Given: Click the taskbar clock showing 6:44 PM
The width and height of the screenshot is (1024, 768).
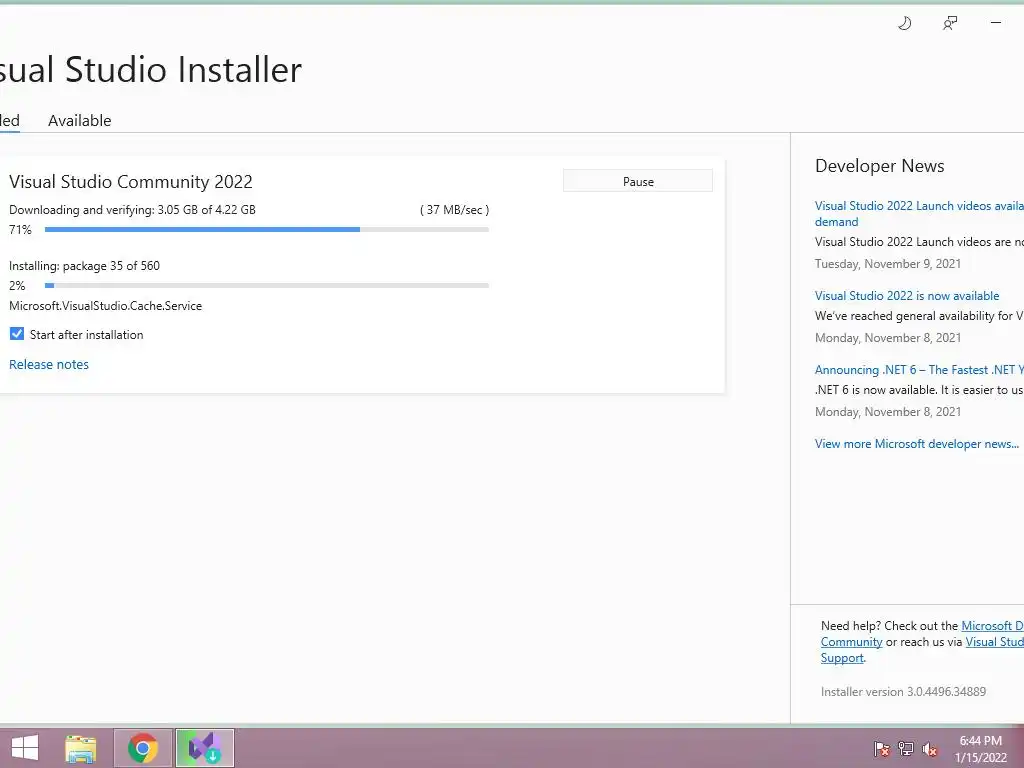Looking at the screenshot, I should click(x=980, y=748).
